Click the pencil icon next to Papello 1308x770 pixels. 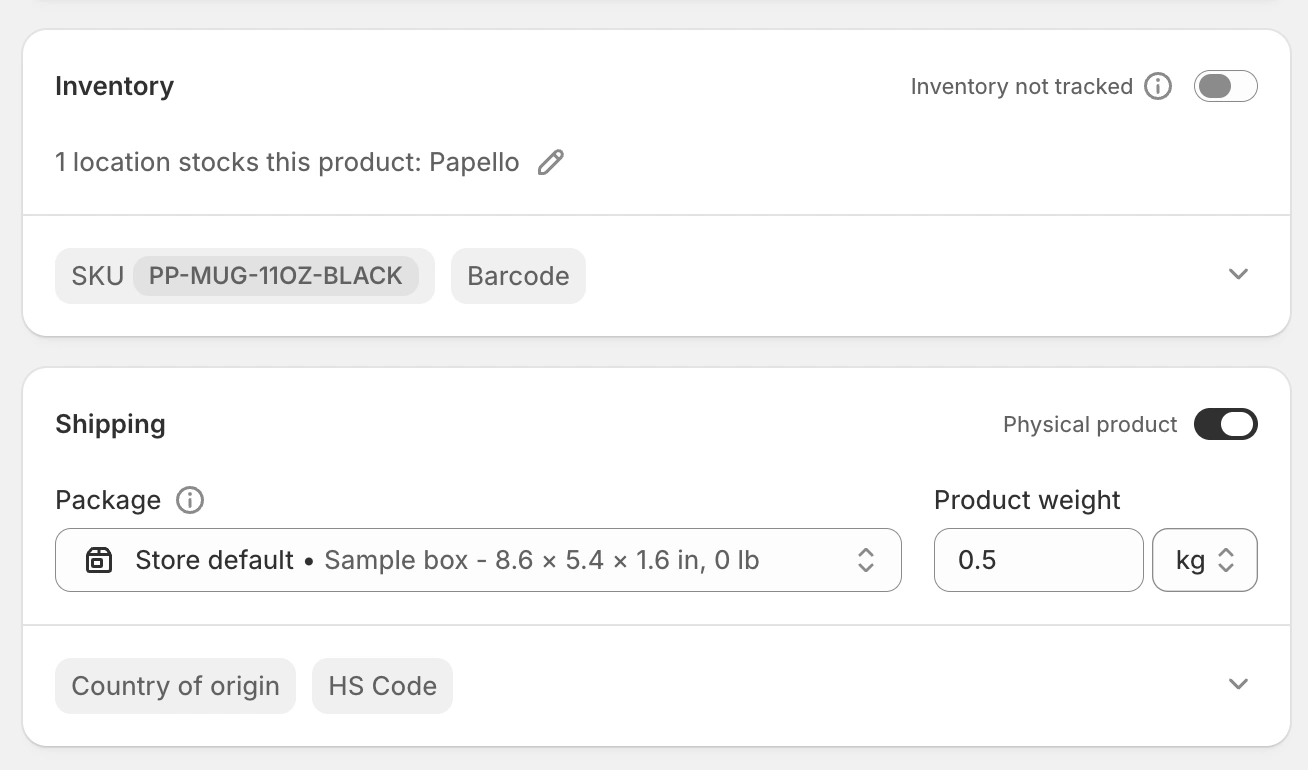[551, 162]
